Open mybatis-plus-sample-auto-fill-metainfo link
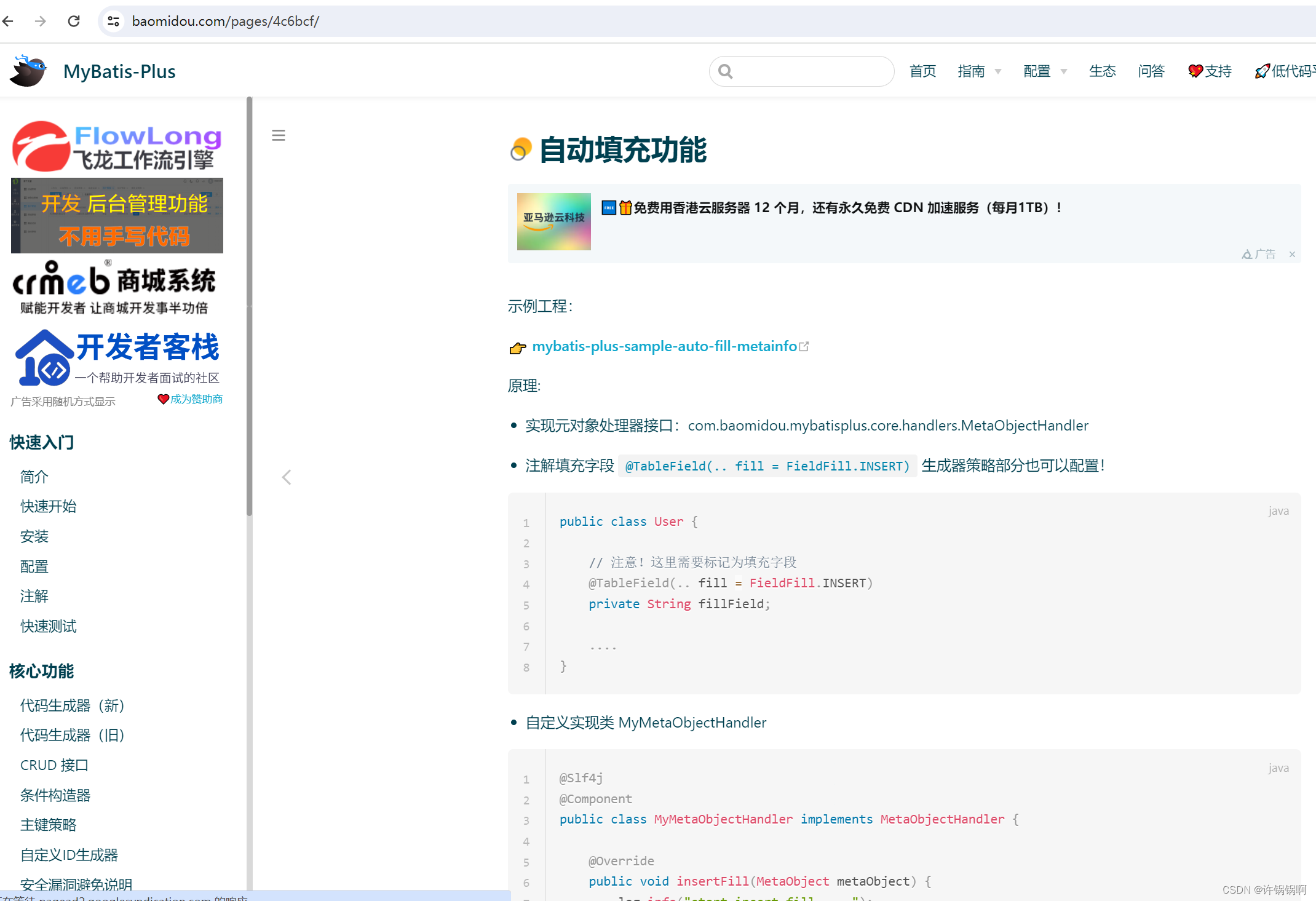This screenshot has height=901, width=1316. [x=664, y=346]
